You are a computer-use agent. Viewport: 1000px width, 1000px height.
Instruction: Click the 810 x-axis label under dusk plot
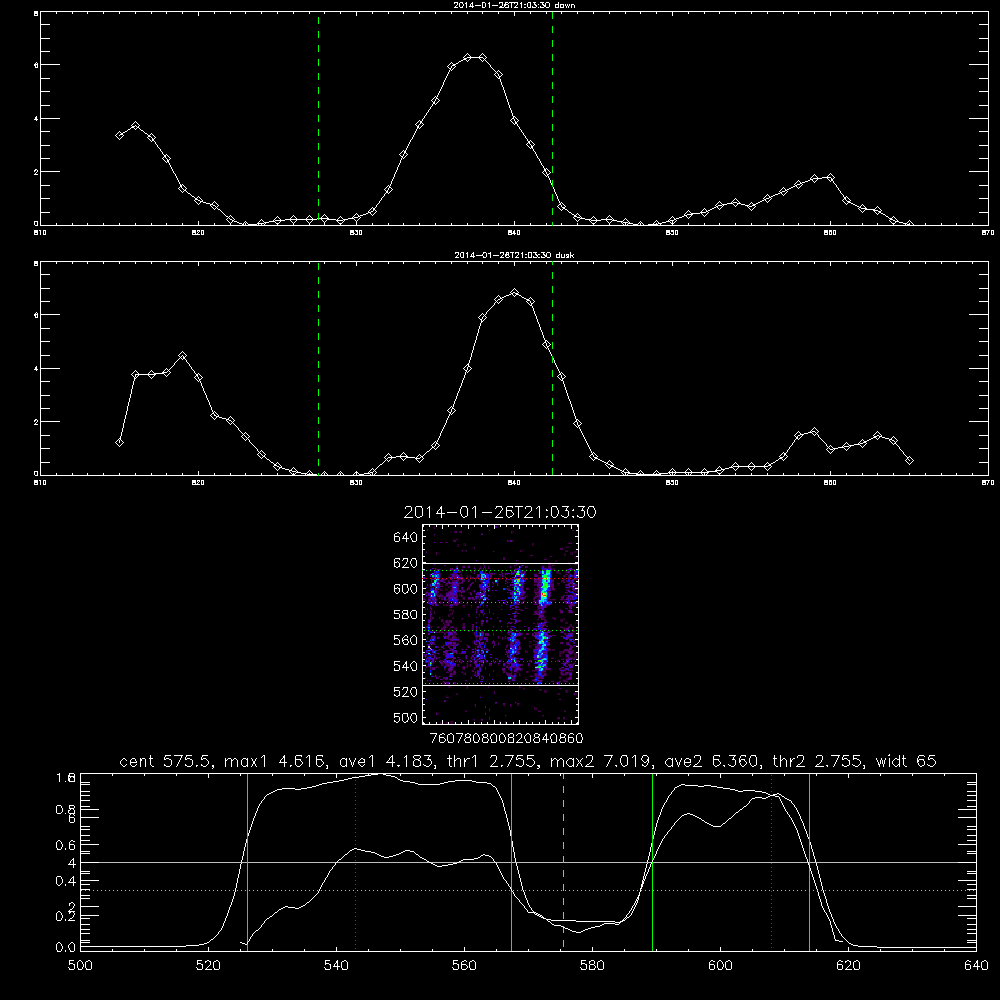(40, 483)
